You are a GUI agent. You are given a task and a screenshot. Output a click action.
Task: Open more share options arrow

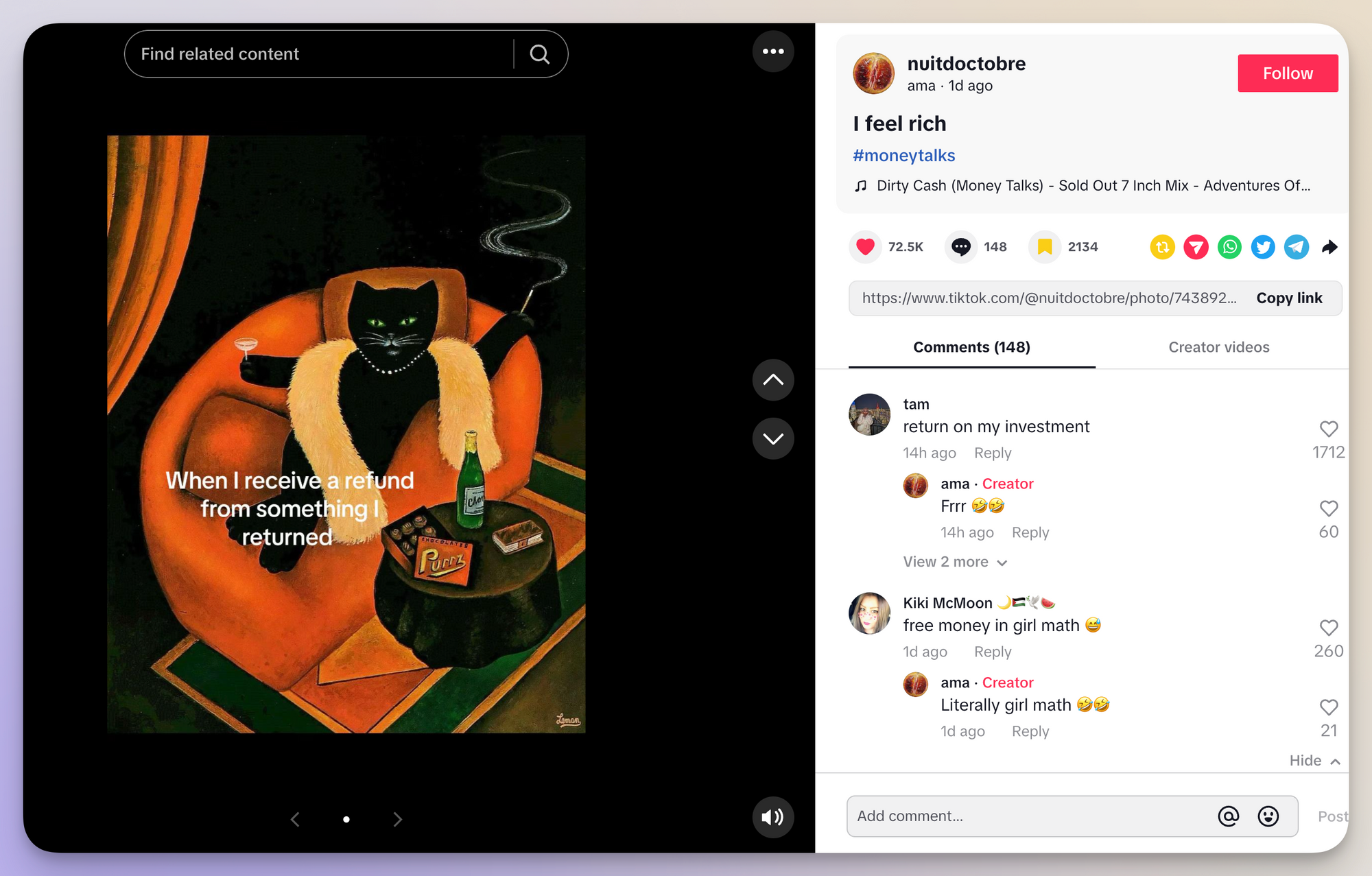point(1329,247)
